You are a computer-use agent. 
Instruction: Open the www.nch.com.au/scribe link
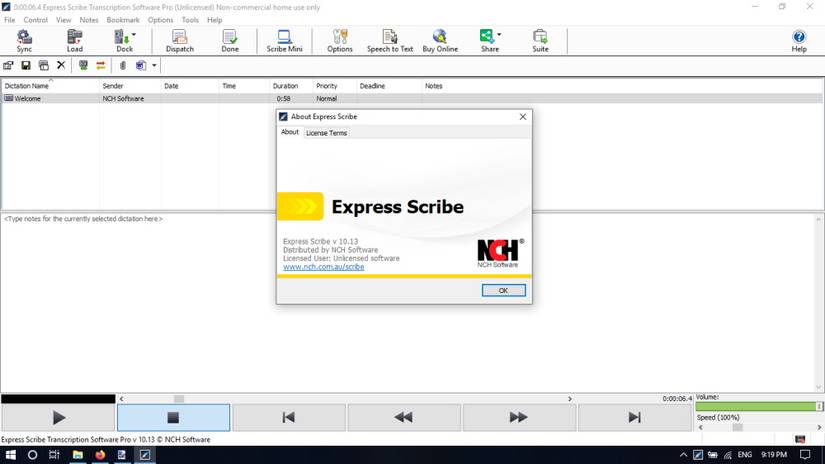(324, 267)
